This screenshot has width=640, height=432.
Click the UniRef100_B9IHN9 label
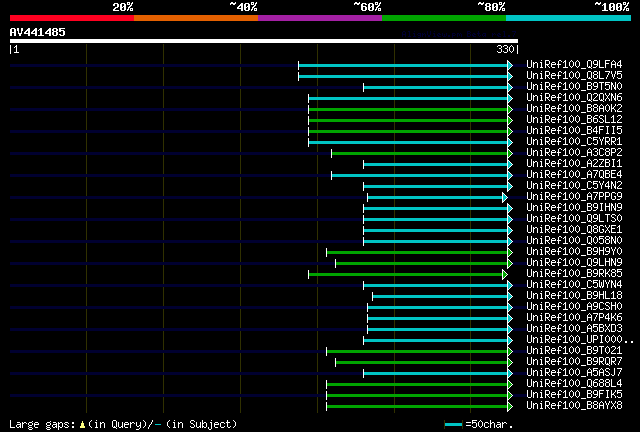[x=574, y=208]
